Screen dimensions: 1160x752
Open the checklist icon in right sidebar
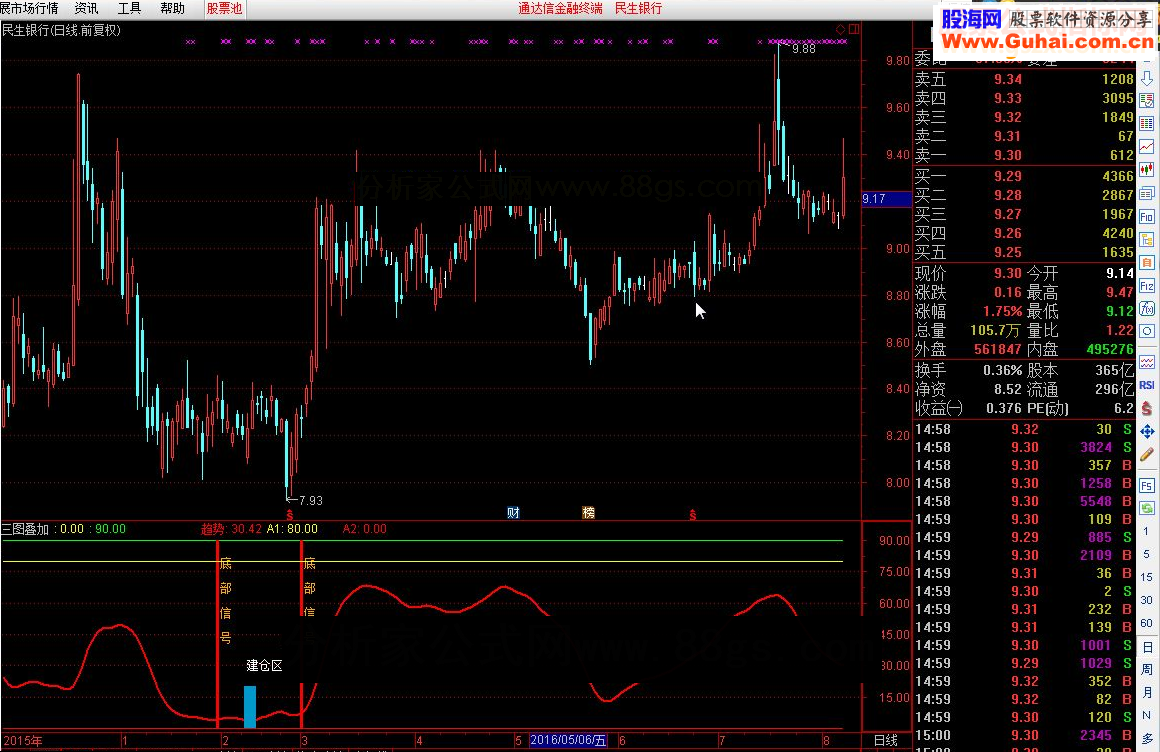[1147, 101]
